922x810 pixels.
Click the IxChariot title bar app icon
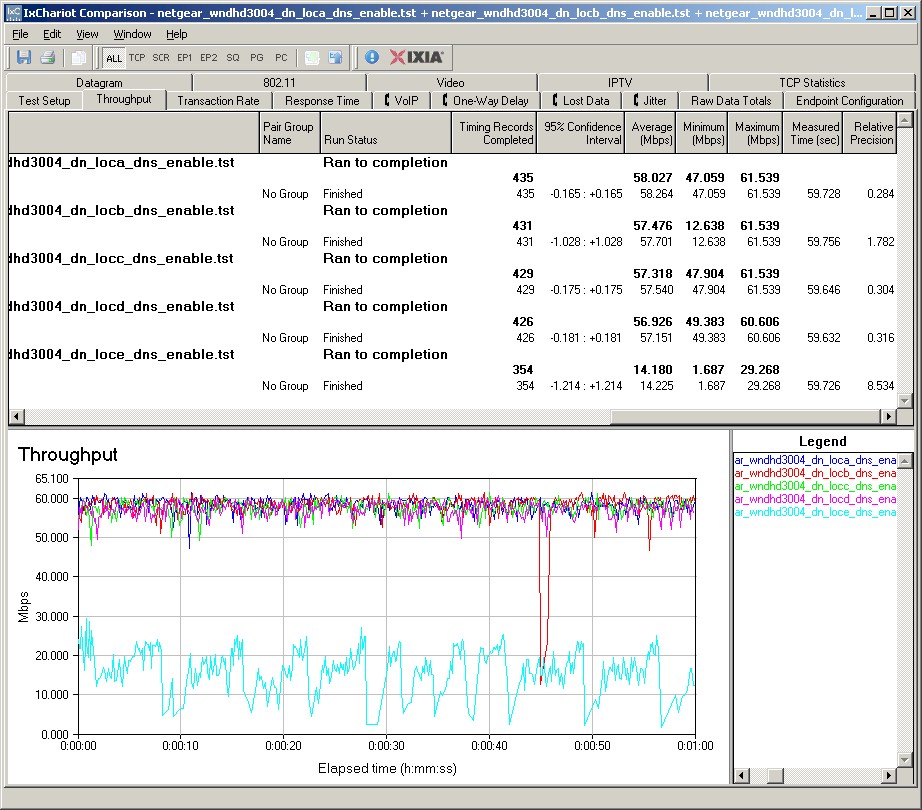click(13, 12)
